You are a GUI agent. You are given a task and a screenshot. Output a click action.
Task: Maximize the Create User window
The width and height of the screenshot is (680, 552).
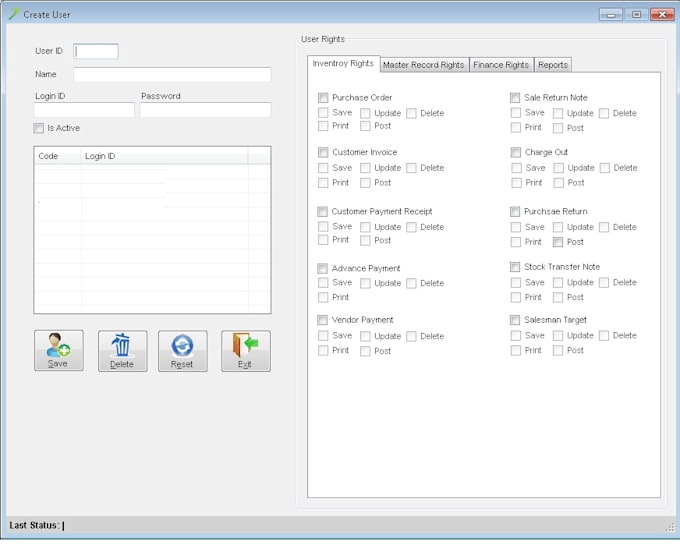tap(636, 15)
